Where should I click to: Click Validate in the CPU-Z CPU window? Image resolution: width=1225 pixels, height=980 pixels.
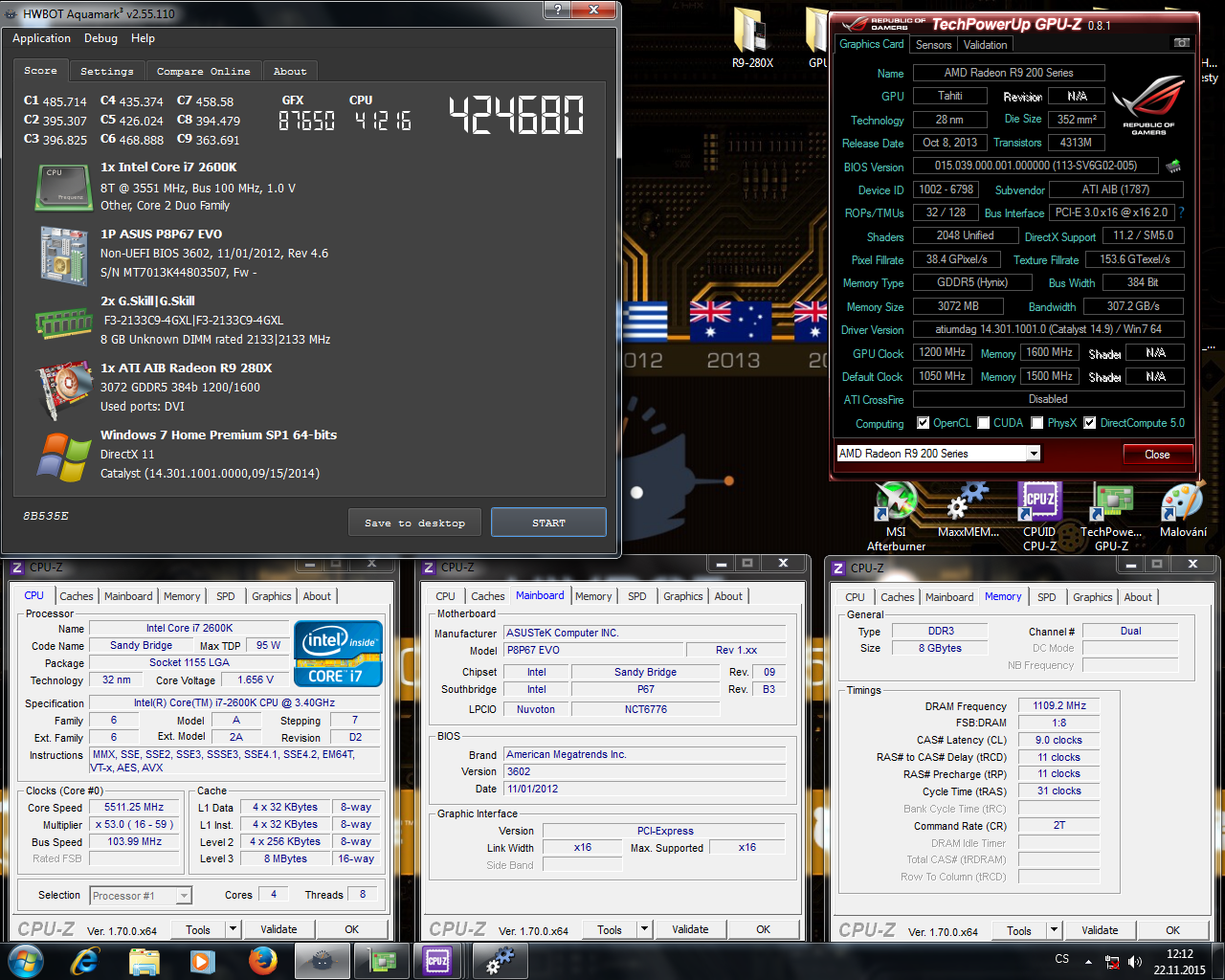pyautogui.click(x=278, y=929)
